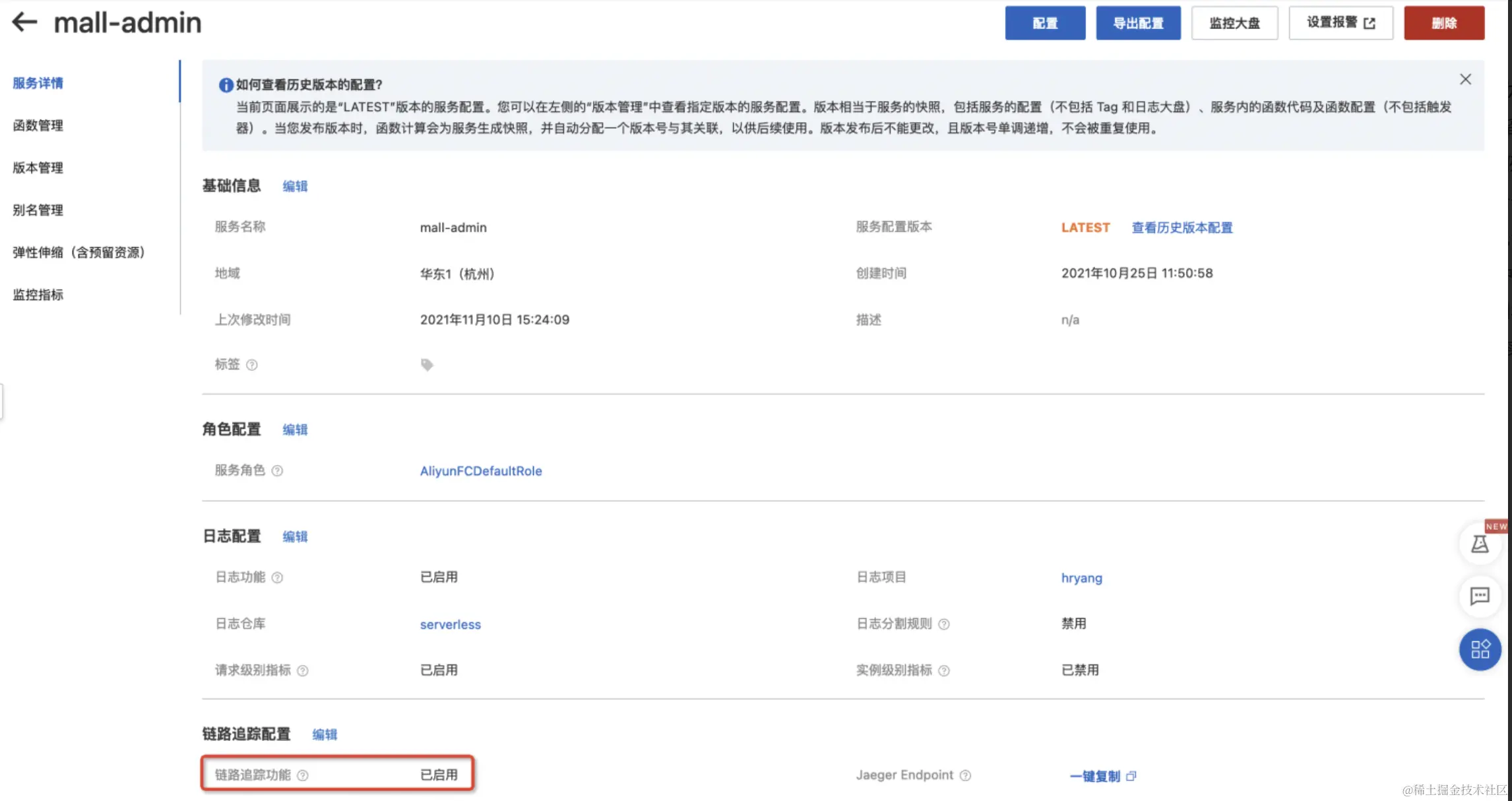1512x801 pixels.
Task: Dismiss the history version info banner
Action: (x=1465, y=79)
